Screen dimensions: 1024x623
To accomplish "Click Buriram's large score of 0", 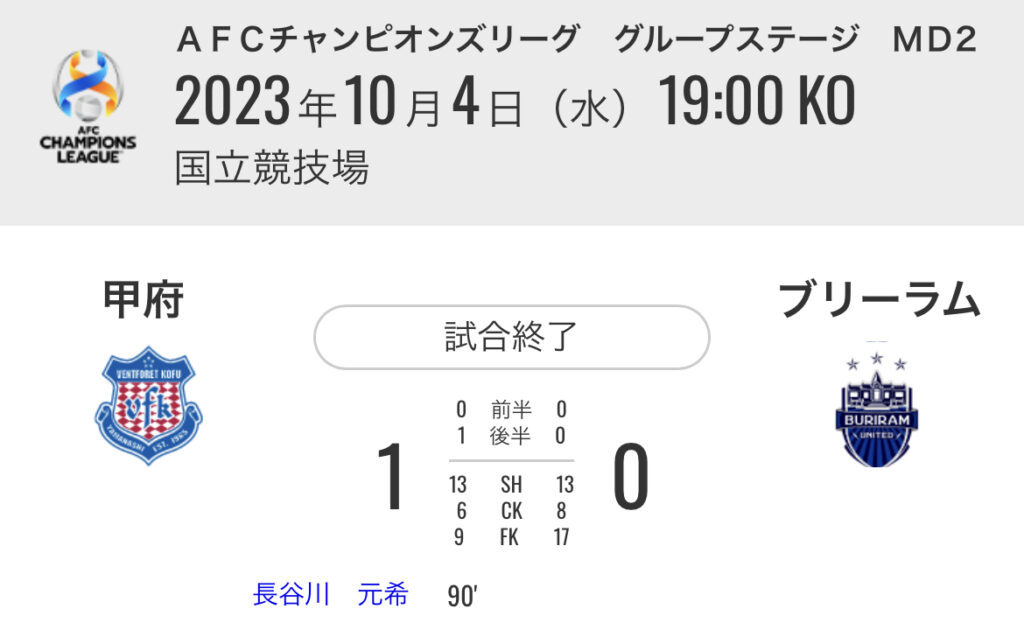I will (630, 477).
